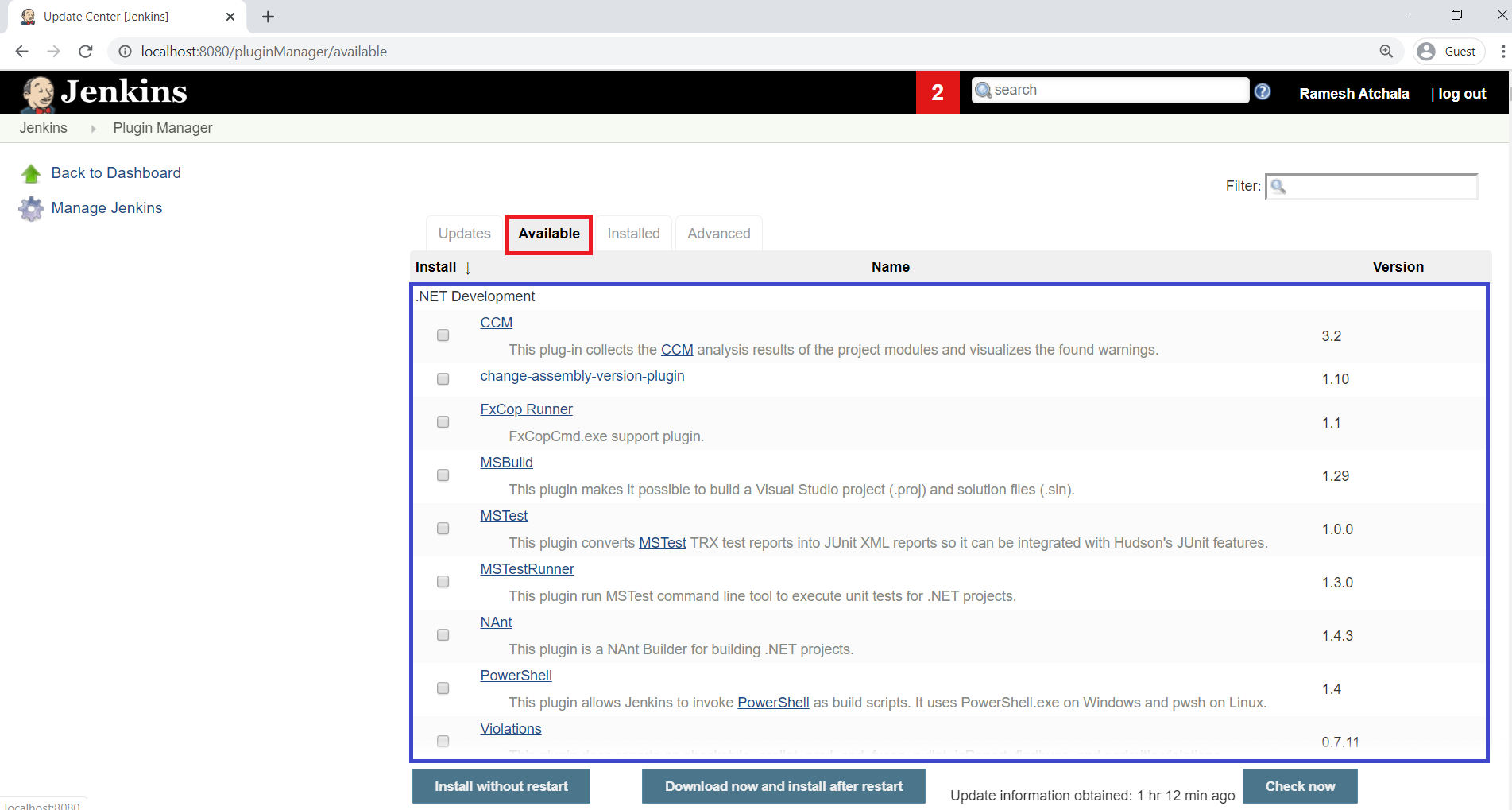Viewport: 1512px width, 810px height.
Task: Click the Install column sort arrow
Action: tap(468, 268)
